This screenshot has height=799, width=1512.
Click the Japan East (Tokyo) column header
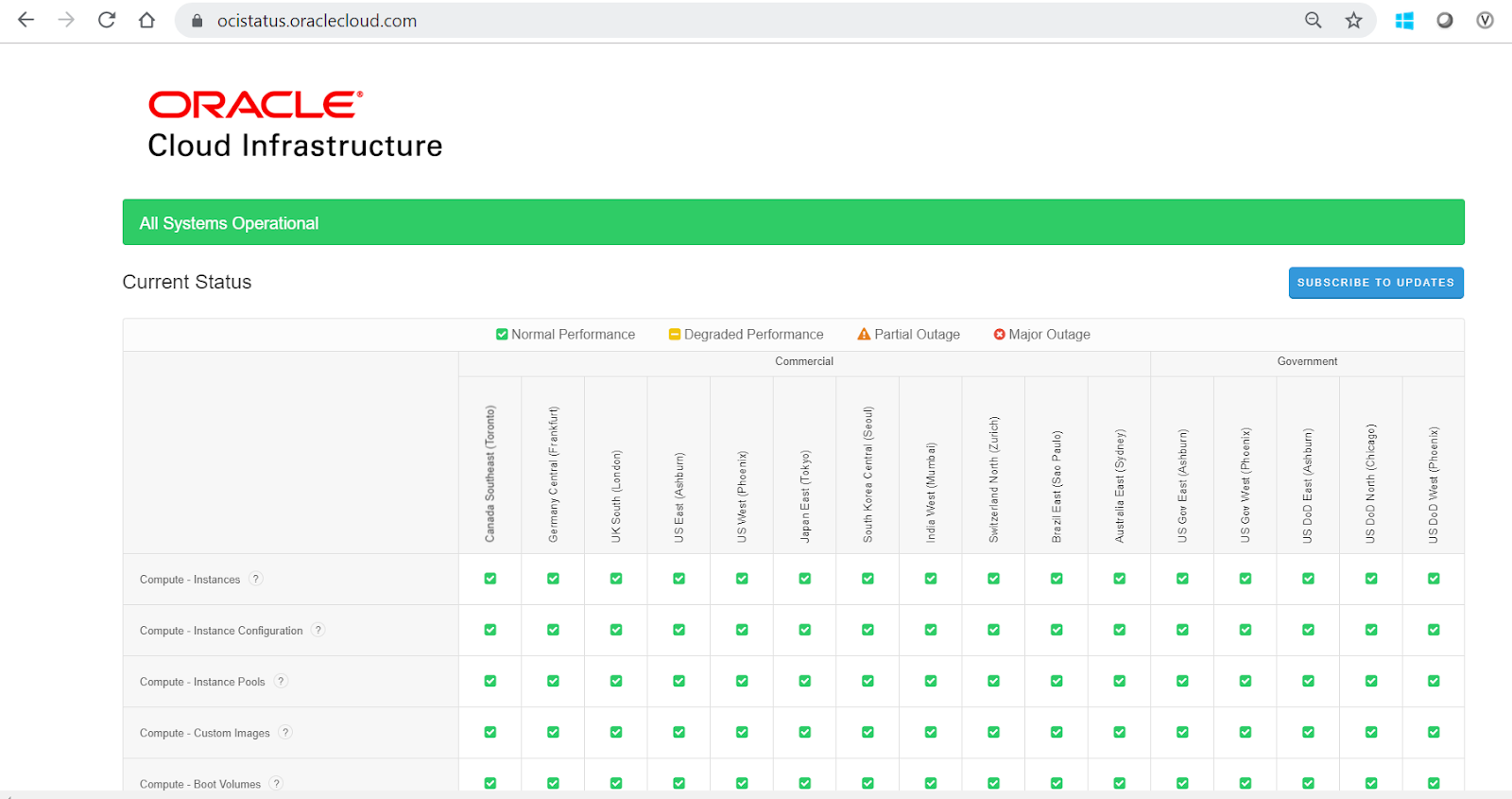pyautogui.click(x=805, y=495)
